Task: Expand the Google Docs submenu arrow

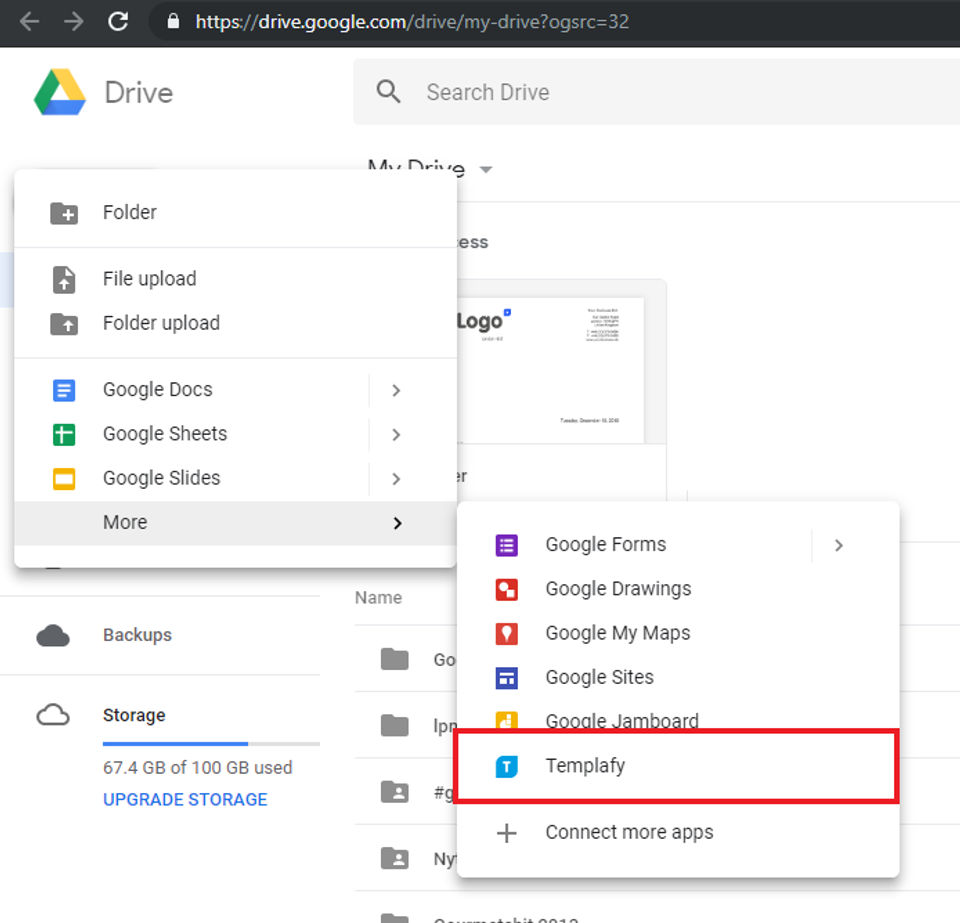Action: point(396,390)
